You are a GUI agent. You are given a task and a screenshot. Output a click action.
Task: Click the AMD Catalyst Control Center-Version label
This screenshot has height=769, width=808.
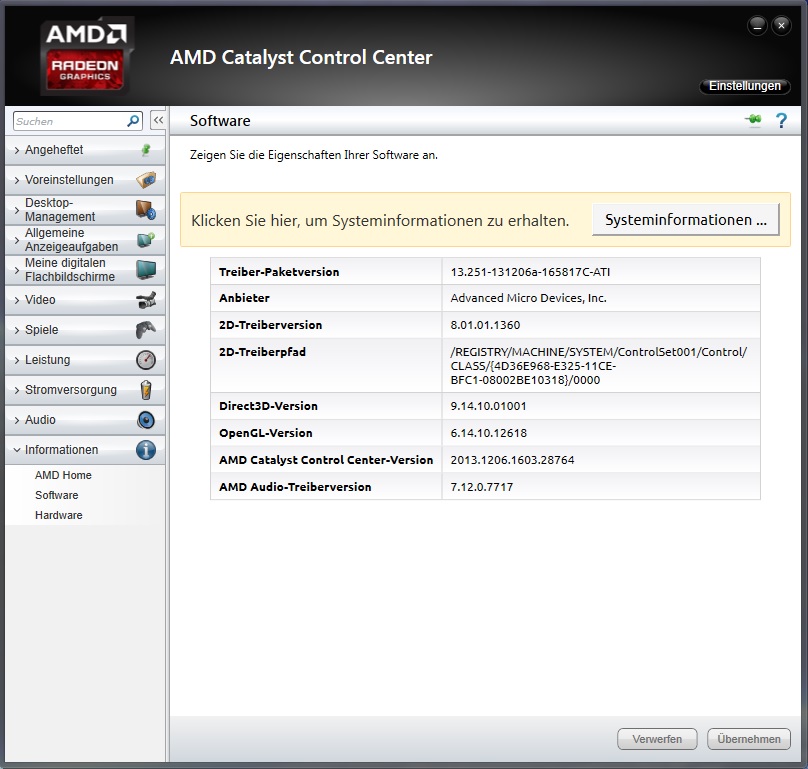point(326,460)
